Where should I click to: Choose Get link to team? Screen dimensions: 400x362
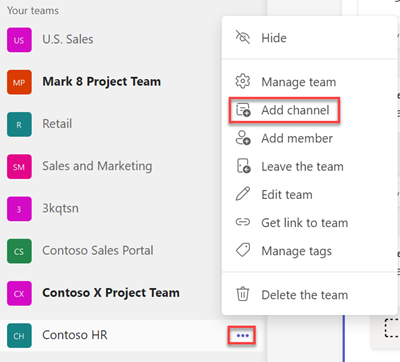click(x=310, y=222)
